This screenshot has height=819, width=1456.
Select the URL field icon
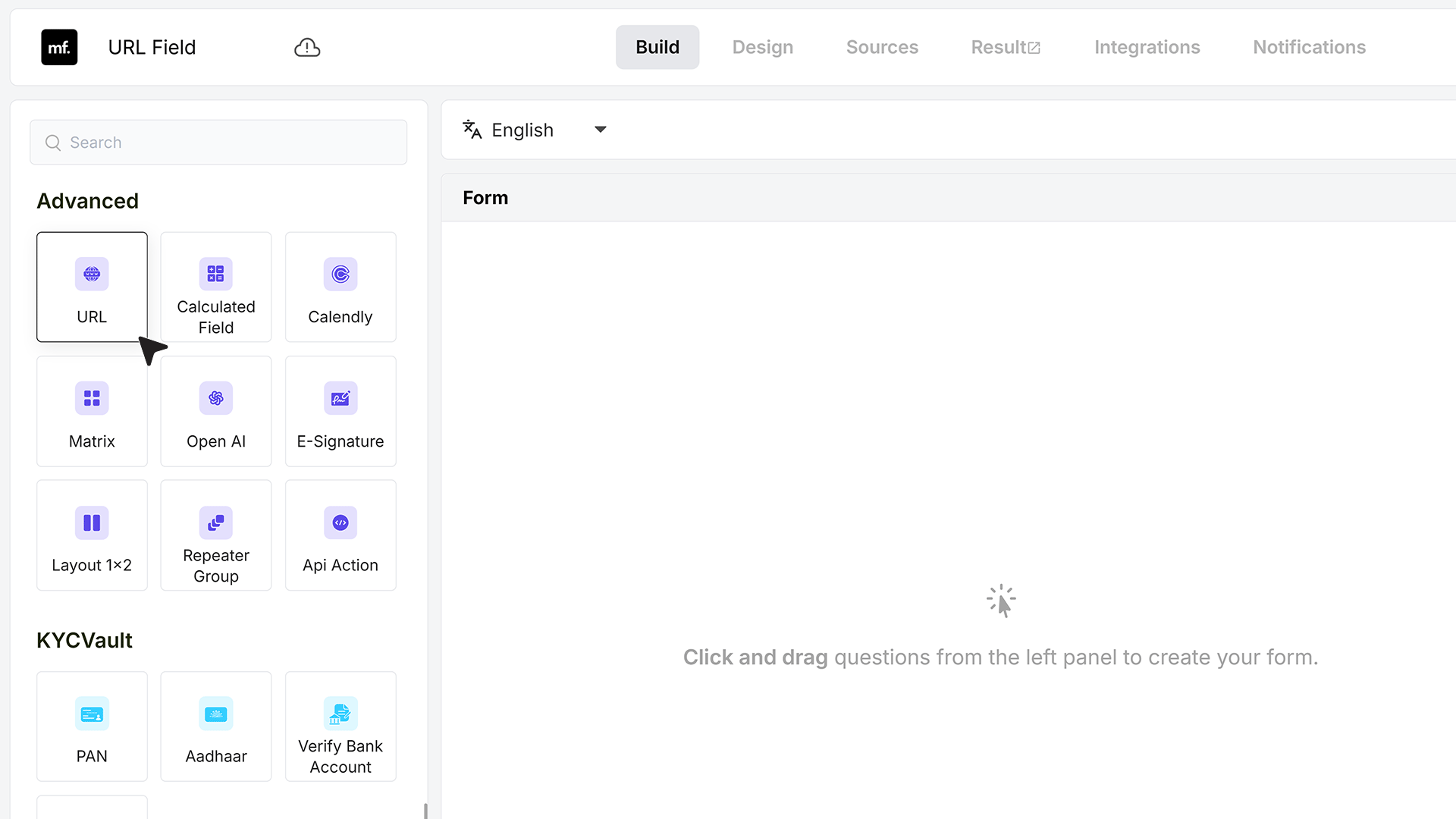(x=92, y=274)
